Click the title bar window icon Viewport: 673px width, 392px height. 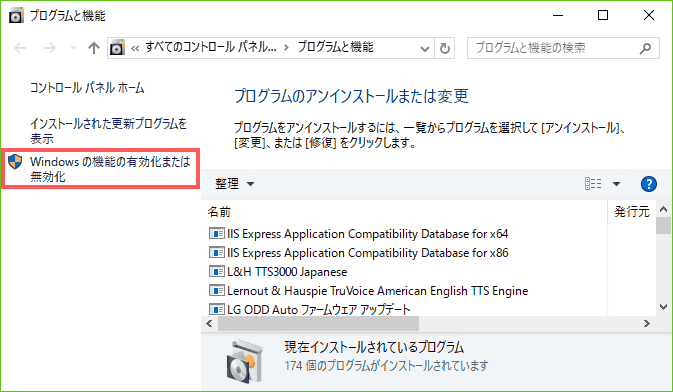16,16
